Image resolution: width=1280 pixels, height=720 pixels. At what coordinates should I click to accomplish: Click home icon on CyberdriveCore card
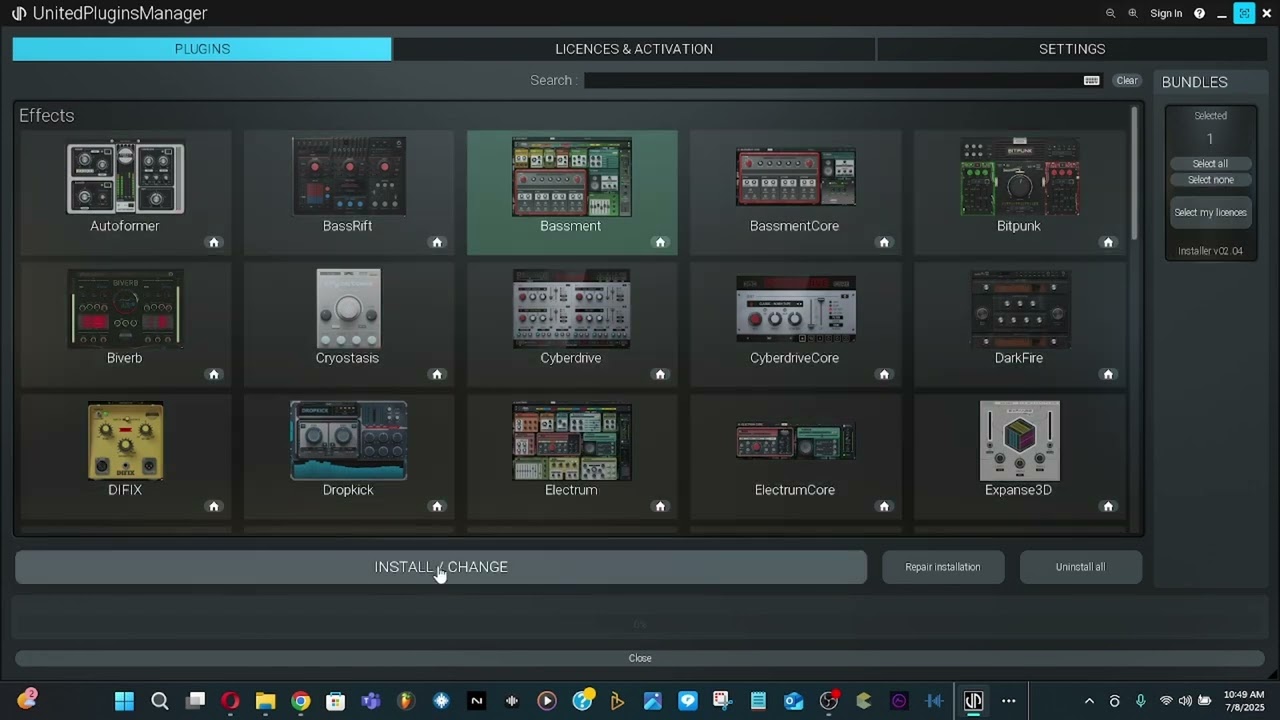[884, 374]
